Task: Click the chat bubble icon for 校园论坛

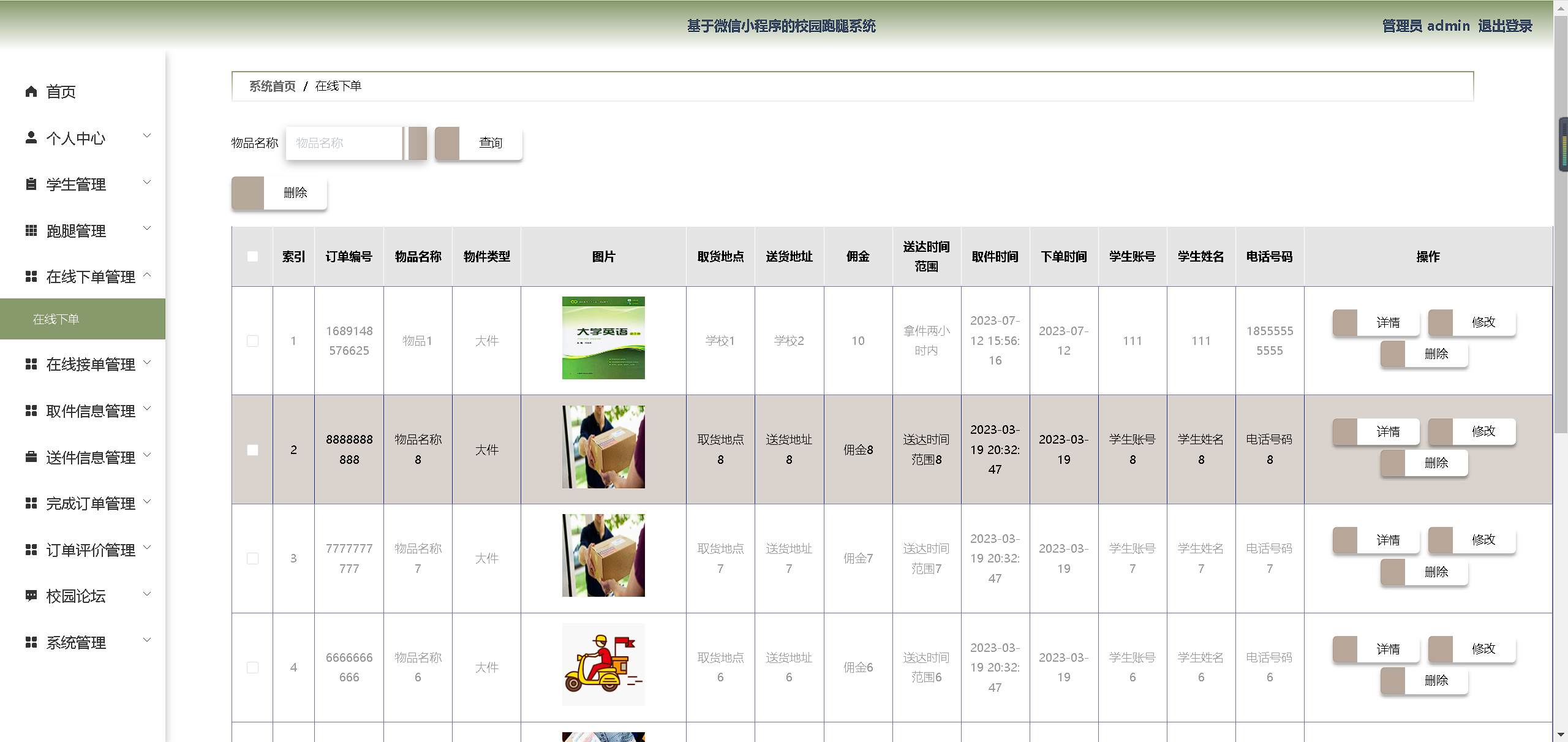Action: pos(31,595)
